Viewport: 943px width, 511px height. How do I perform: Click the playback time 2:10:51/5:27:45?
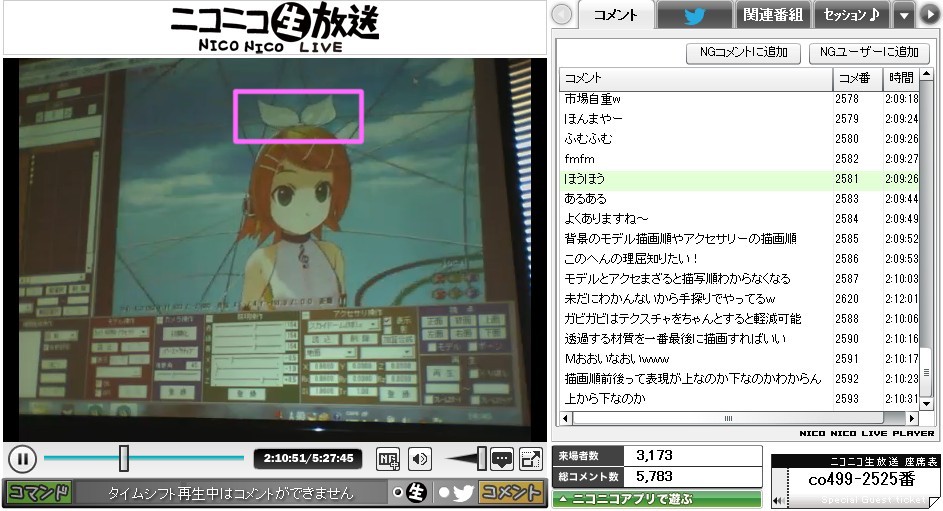pyautogui.click(x=308, y=459)
